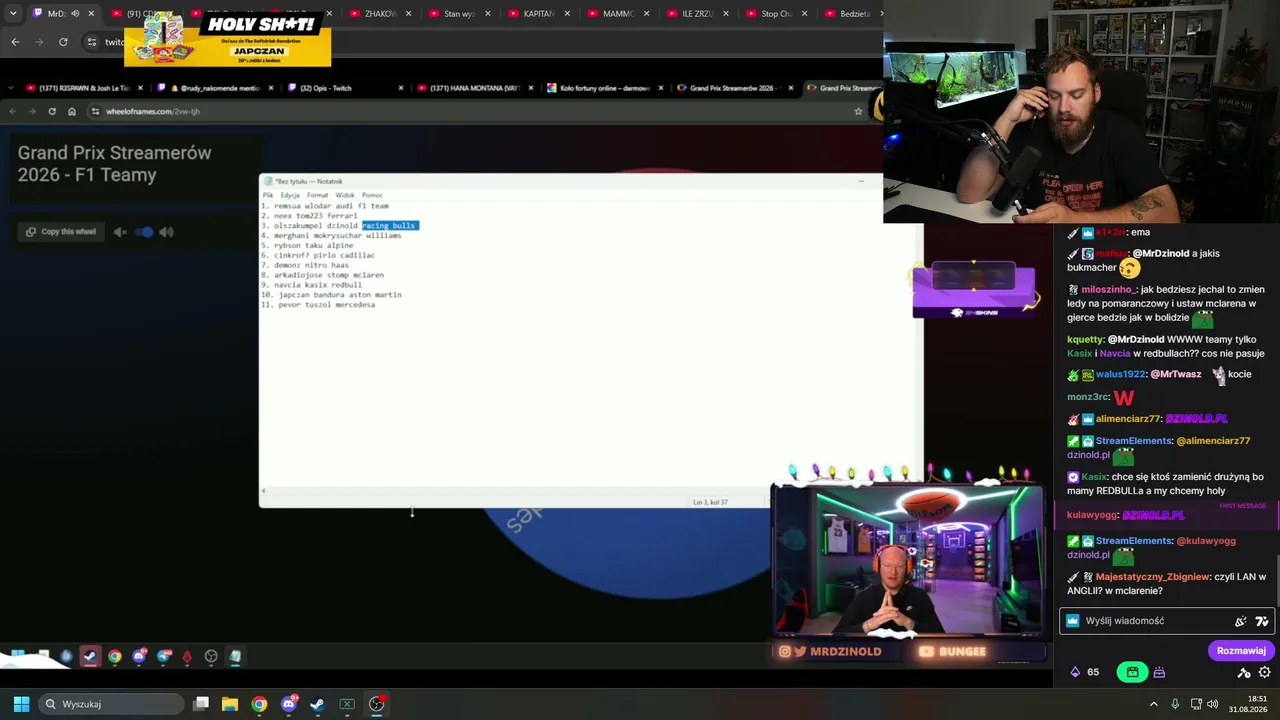This screenshot has height=720, width=1280.
Task: Click line arkadiojose stomp mclaren
Action: pos(322,275)
